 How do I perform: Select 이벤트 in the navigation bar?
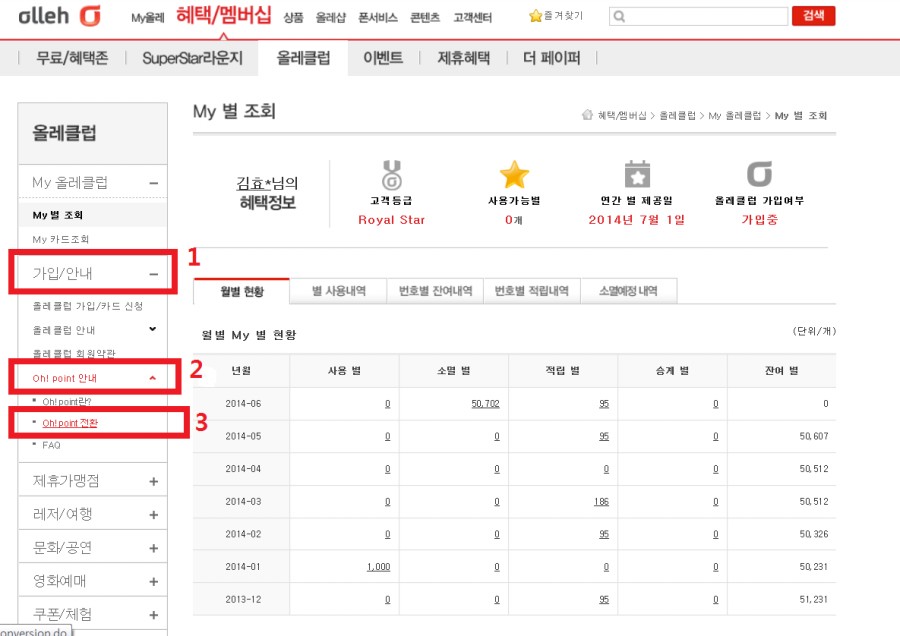point(383,58)
